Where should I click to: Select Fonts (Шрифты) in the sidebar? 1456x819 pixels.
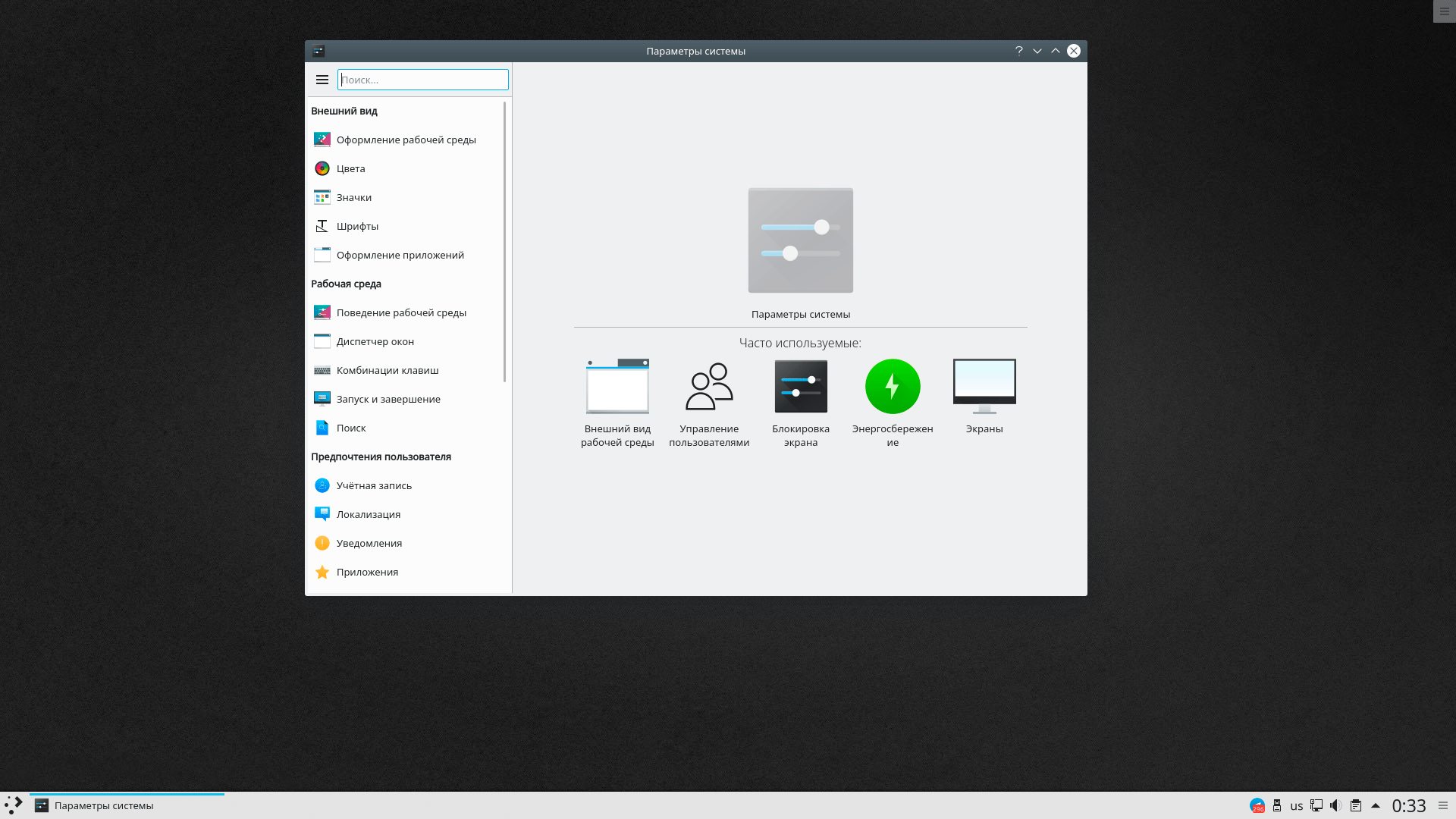coord(357,226)
